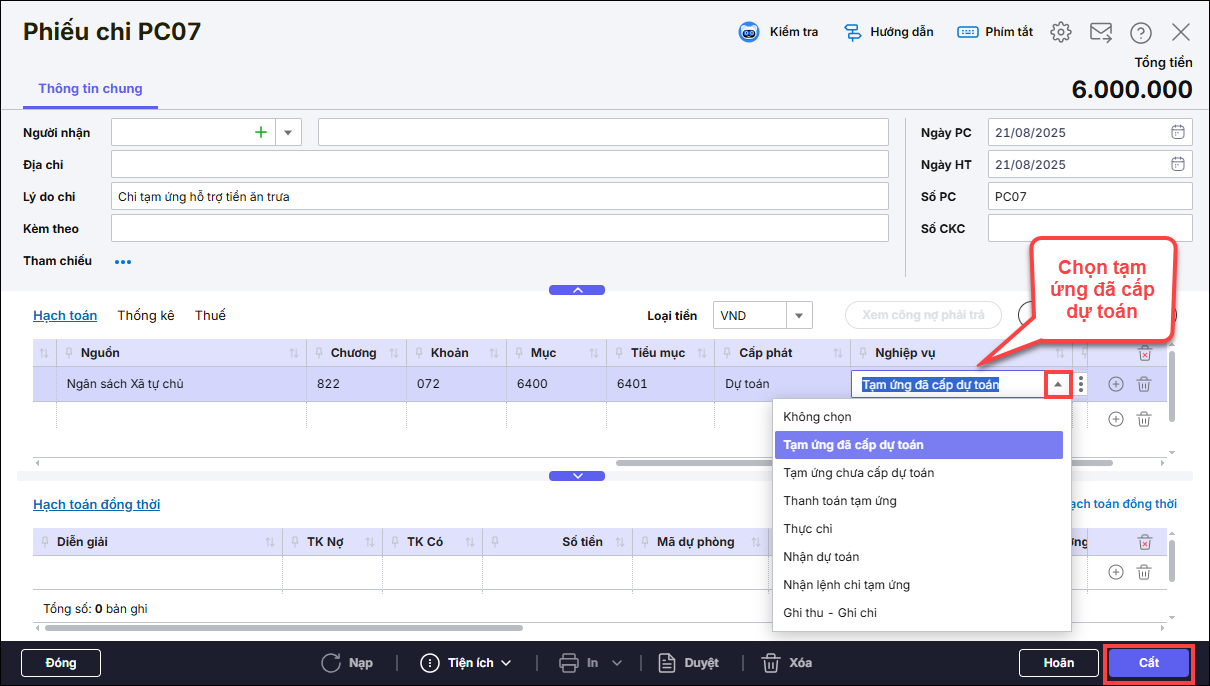The width and height of the screenshot is (1210, 686).
Task: Click the Tham chiếu ellipsis icon
Action: tap(123, 262)
